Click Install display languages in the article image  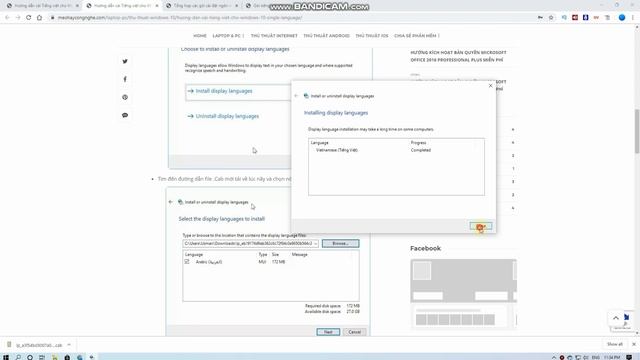(x=224, y=91)
